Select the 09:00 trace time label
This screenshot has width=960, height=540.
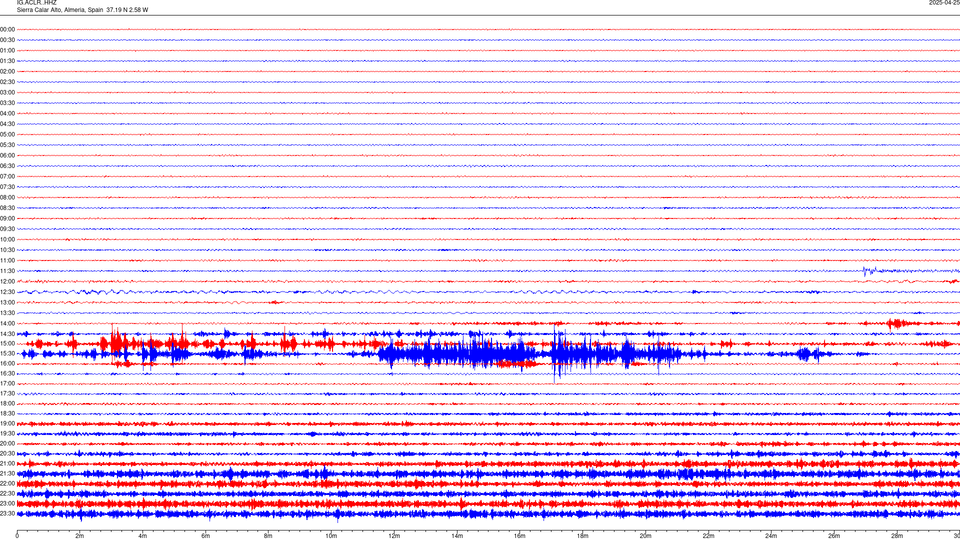(7, 219)
